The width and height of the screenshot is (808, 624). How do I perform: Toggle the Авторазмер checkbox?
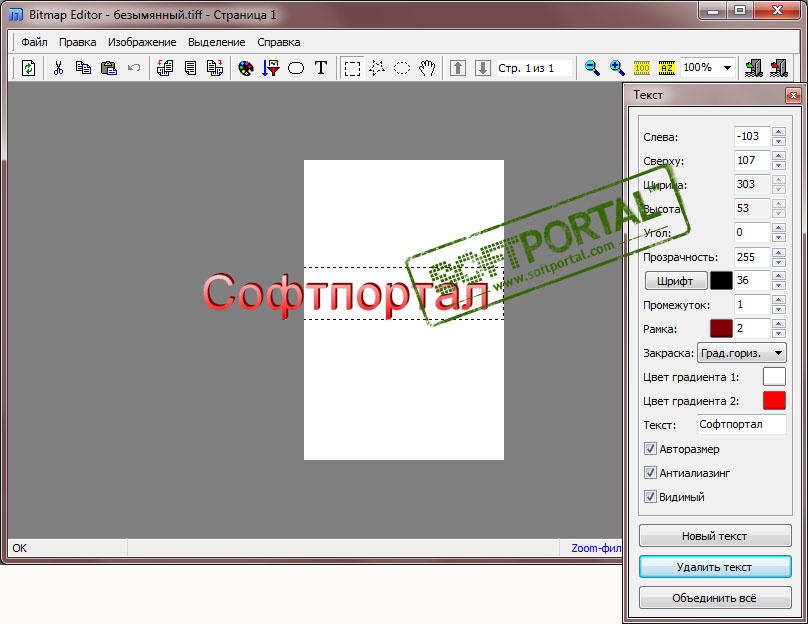(x=650, y=449)
